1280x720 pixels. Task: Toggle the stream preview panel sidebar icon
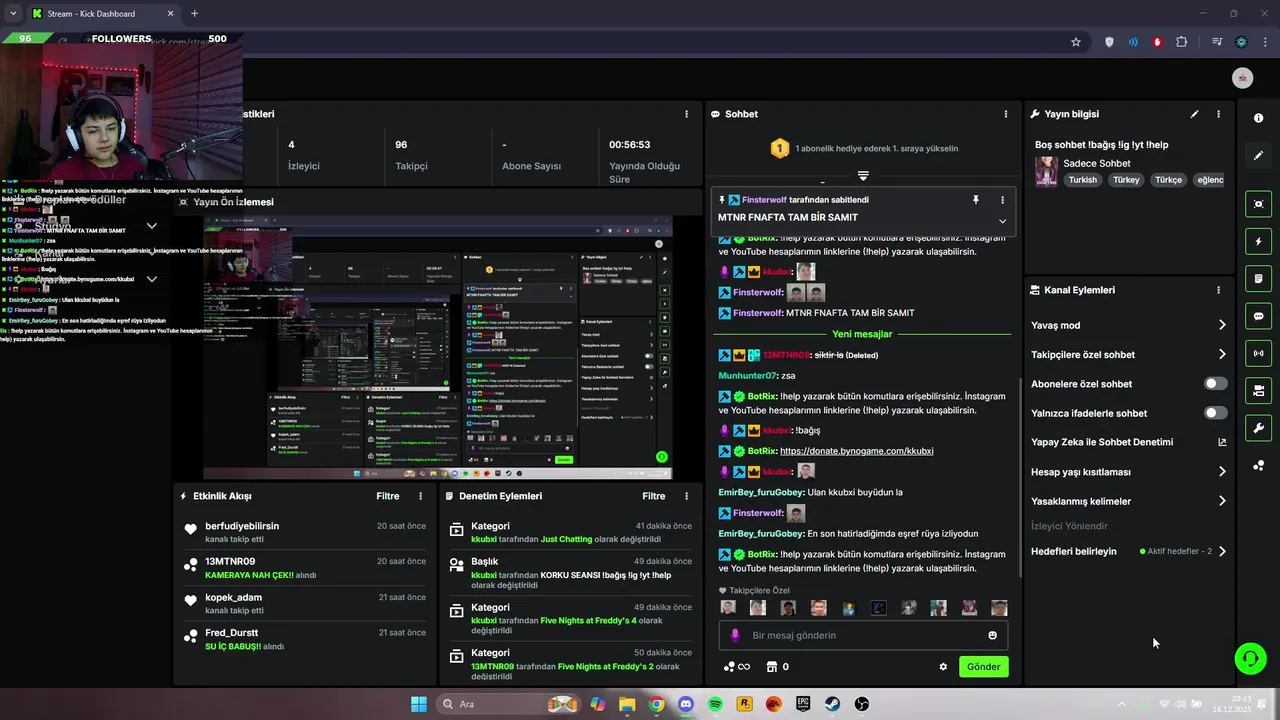pos(1258,204)
